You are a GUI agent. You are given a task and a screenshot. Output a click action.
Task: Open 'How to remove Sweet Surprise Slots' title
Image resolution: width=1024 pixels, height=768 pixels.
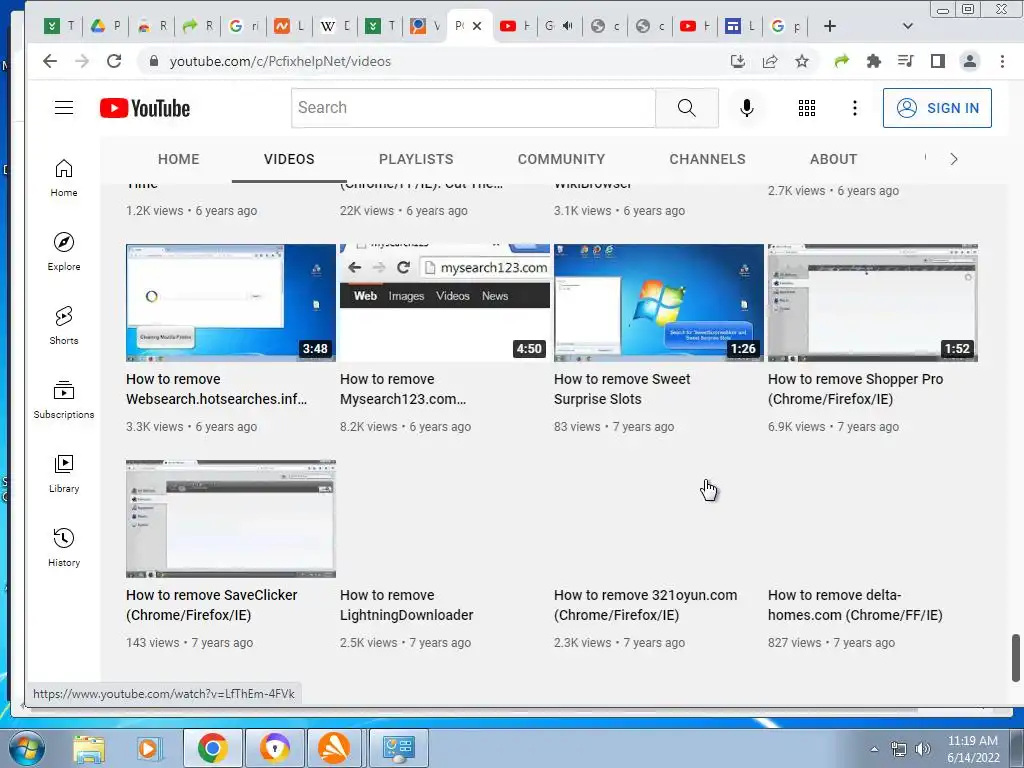click(622, 389)
